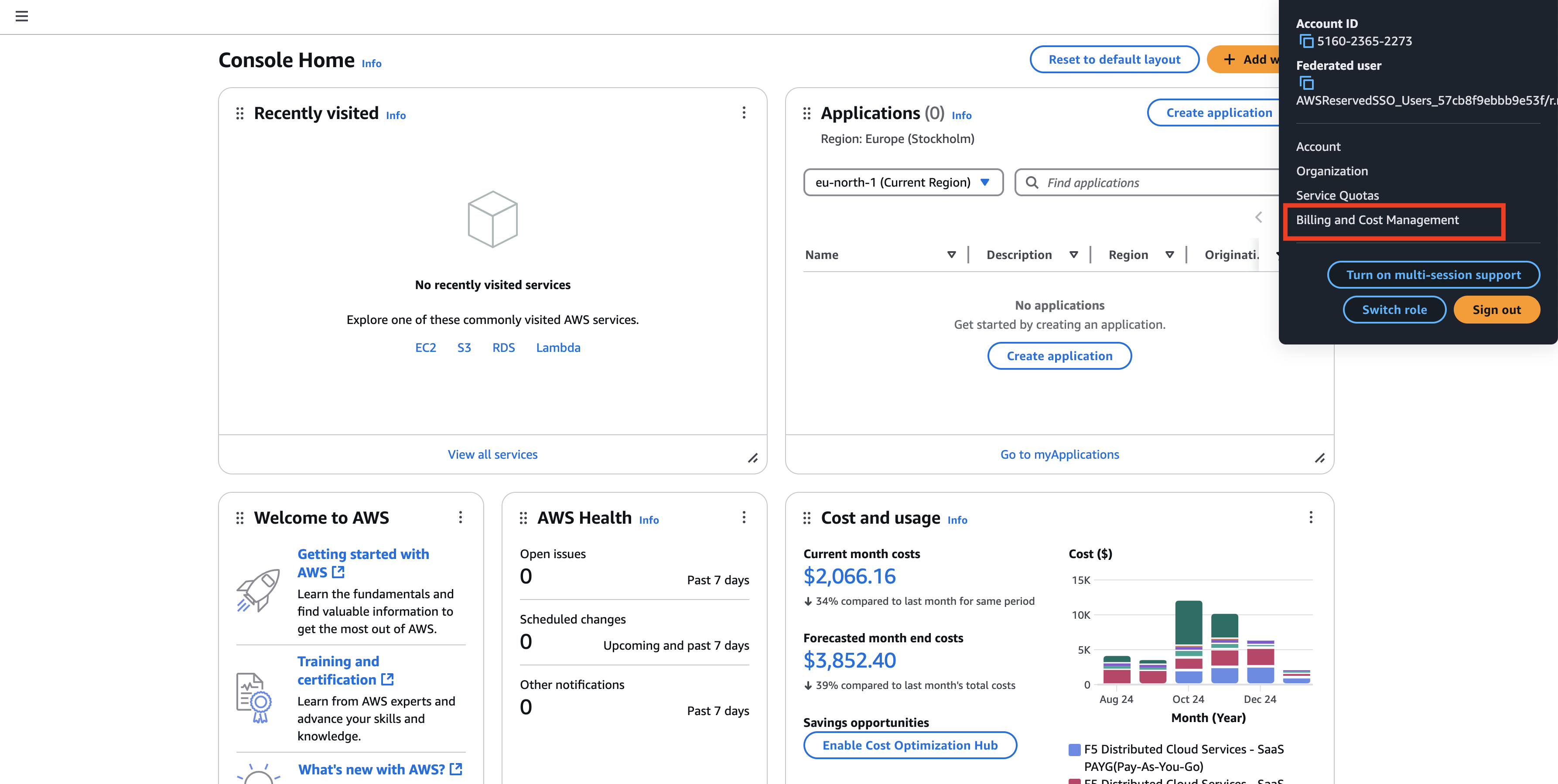Screen dimensions: 1558x784
Task: Open the Welcome to AWS widget options menu
Action: 461,518
